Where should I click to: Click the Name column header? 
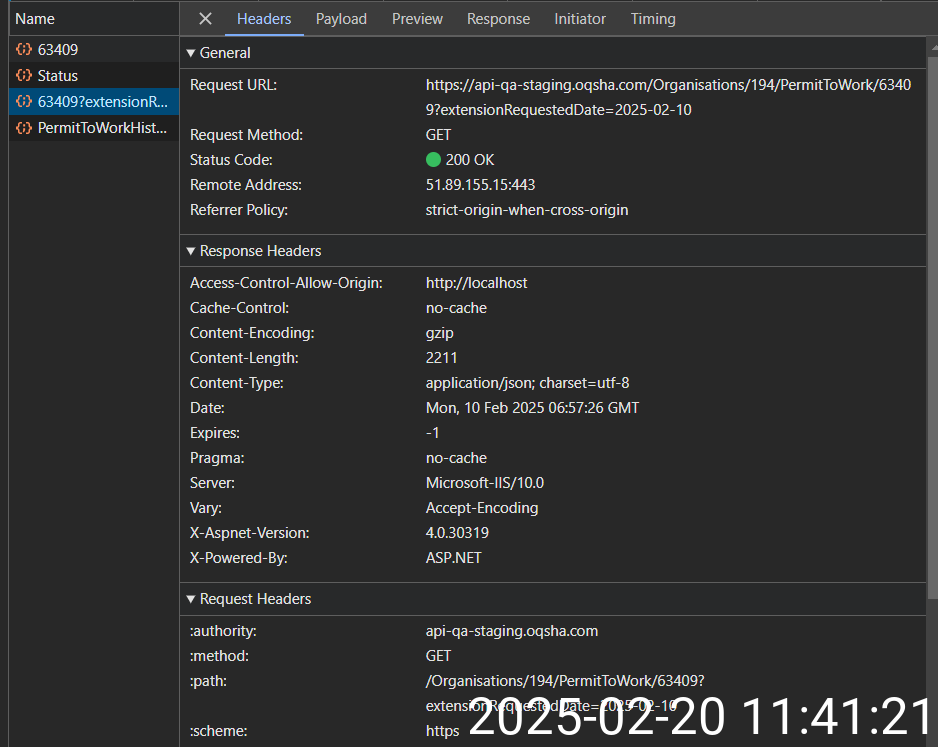[x=35, y=19]
